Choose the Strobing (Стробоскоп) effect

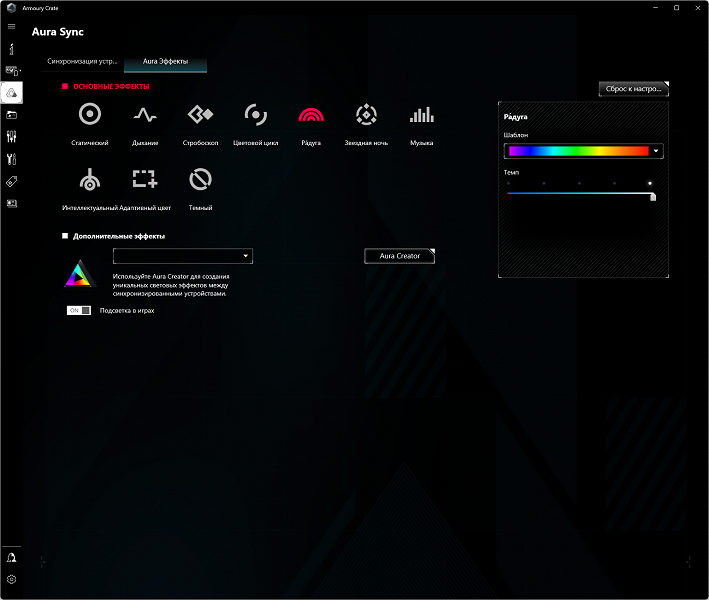pyautogui.click(x=200, y=114)
